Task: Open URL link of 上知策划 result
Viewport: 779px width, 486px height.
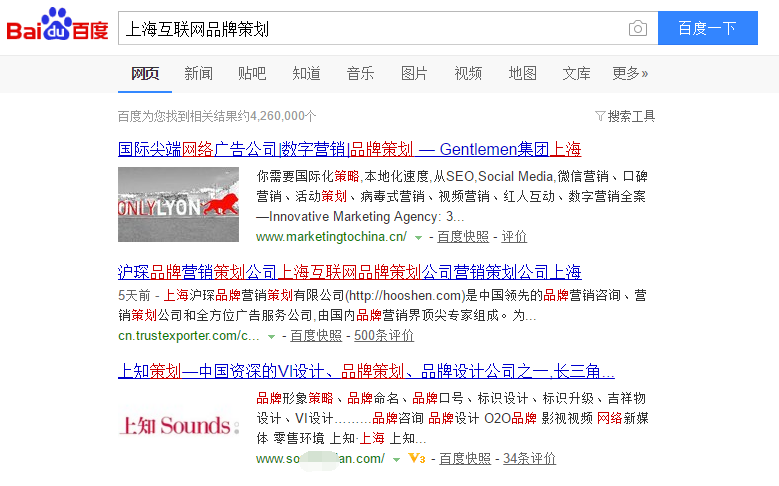Action: (x=320, y=459)
